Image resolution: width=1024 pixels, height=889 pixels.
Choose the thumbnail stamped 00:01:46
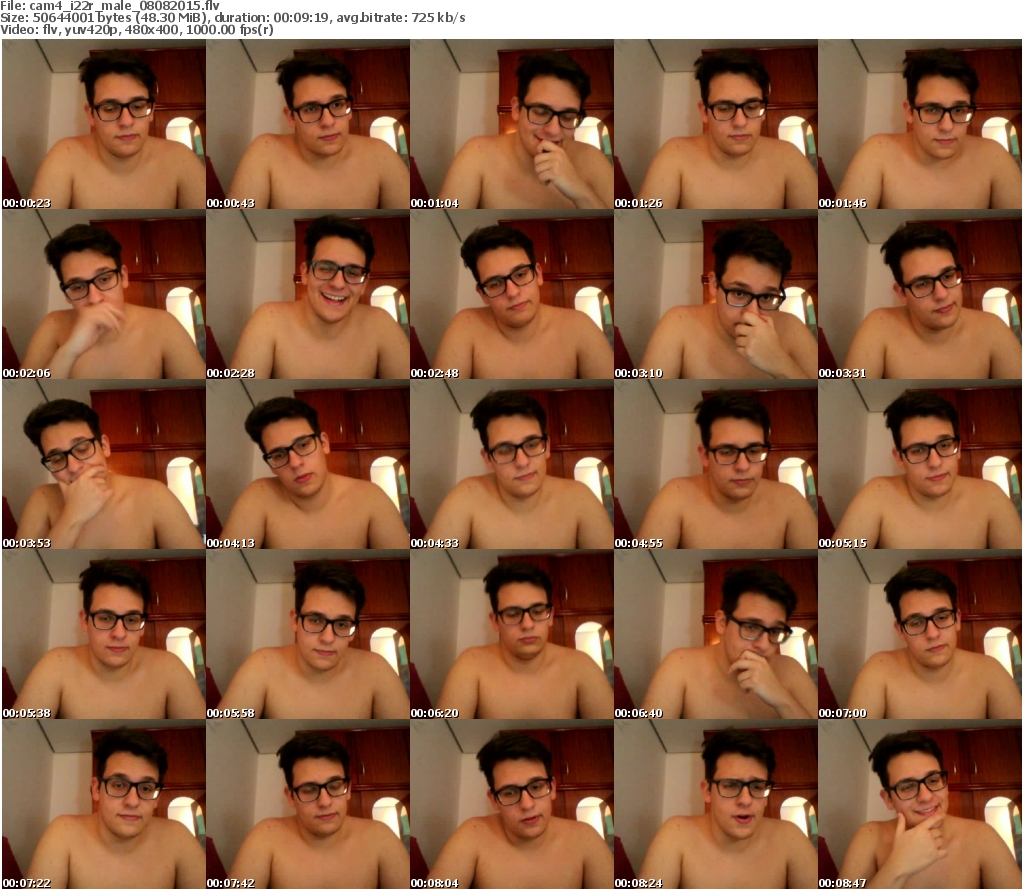[x=920, y=124]
